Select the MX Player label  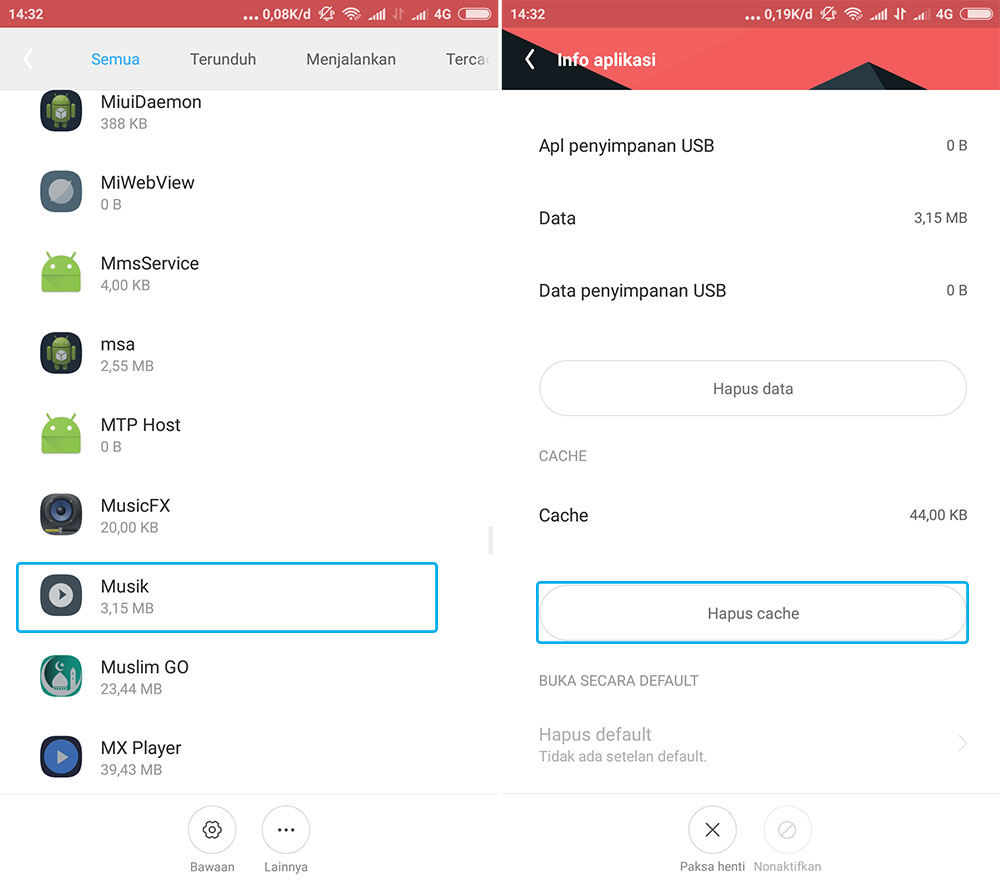[x=141, y=748]
